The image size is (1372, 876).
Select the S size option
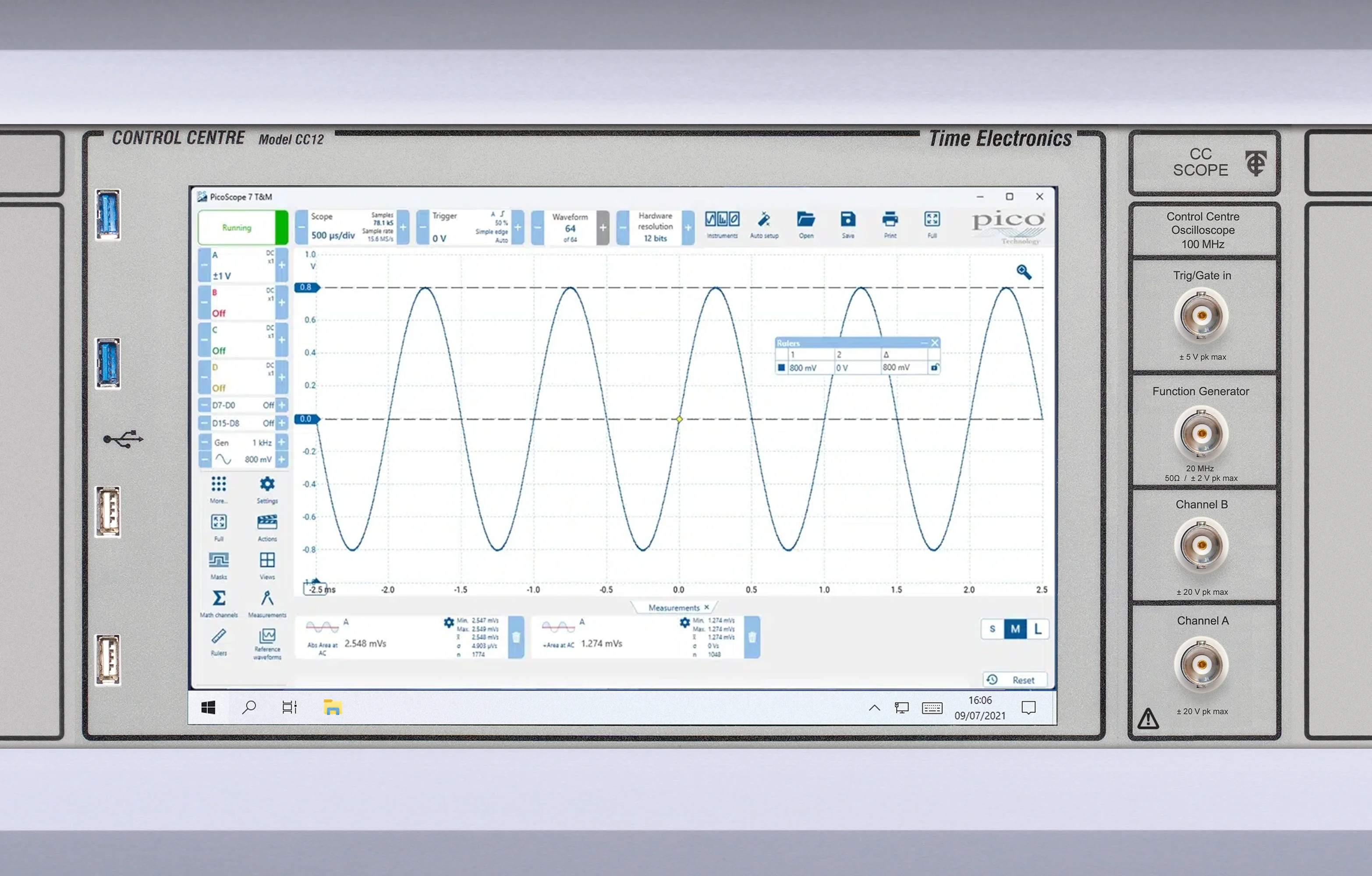tap(993, 629)
